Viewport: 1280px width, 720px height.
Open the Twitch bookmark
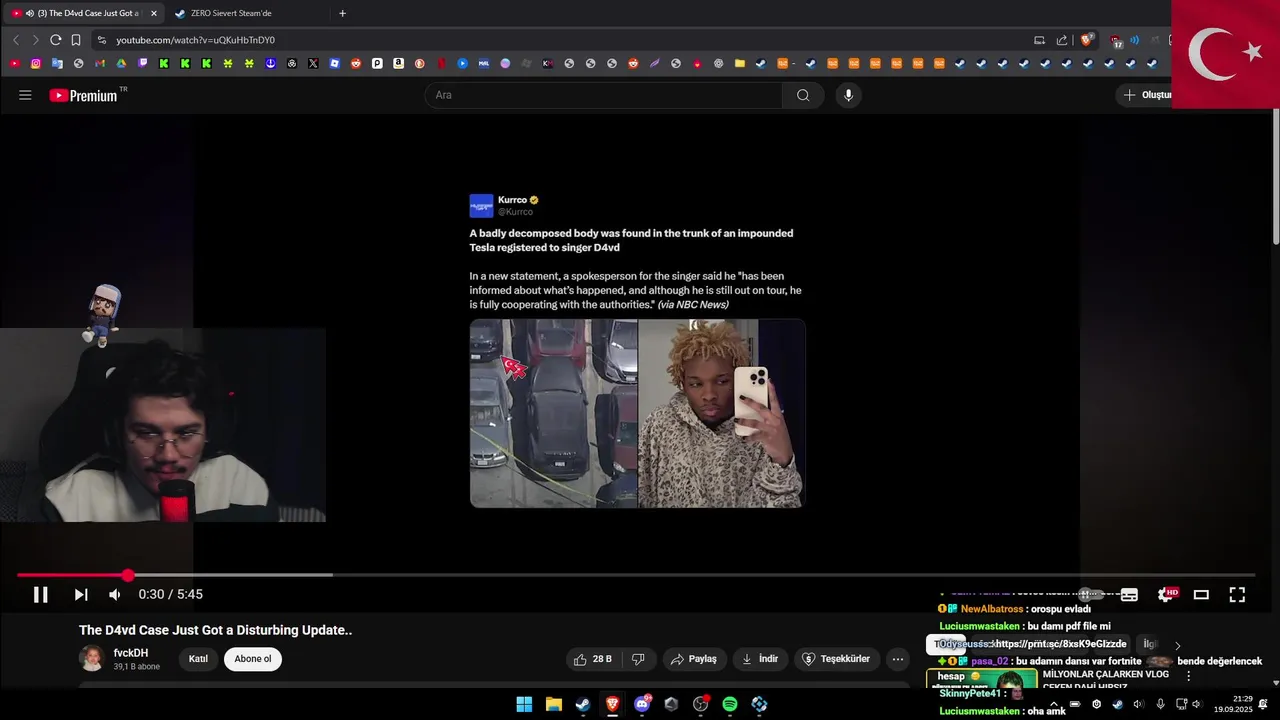tap(143, 63)
